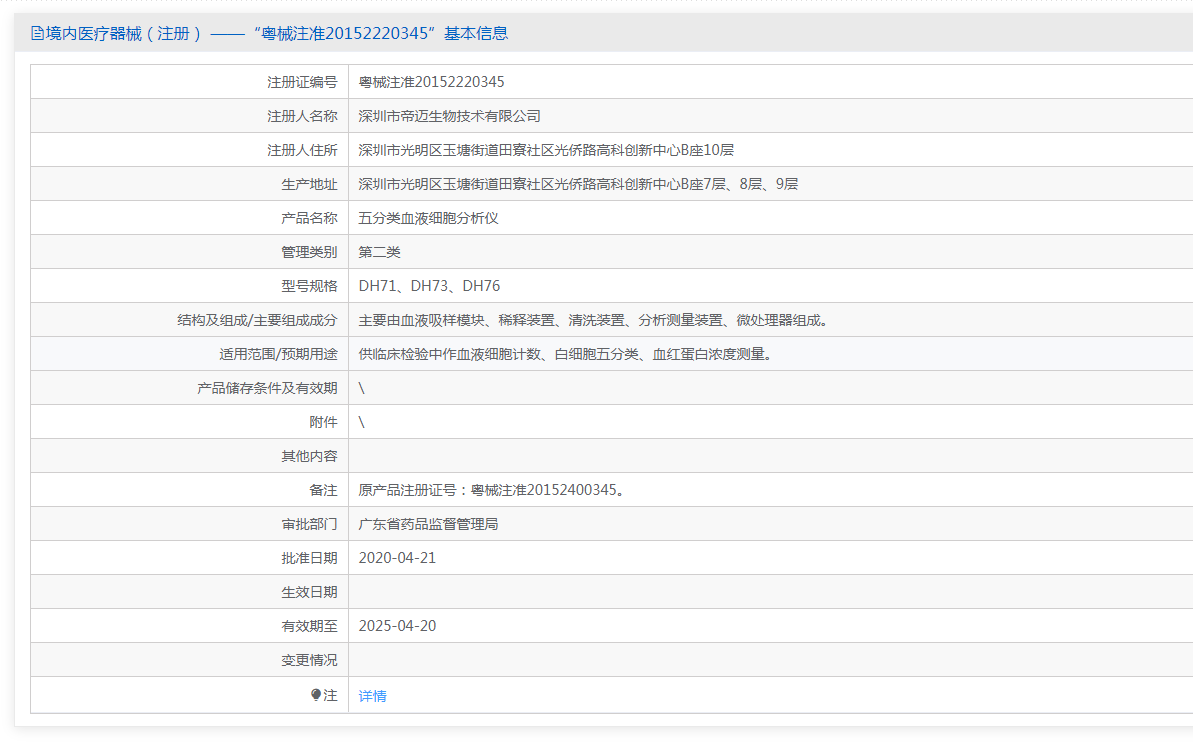This screenshot has width=1193, height=751.
Task: Open the 详情 link in the note row
Action: [373, 696]
